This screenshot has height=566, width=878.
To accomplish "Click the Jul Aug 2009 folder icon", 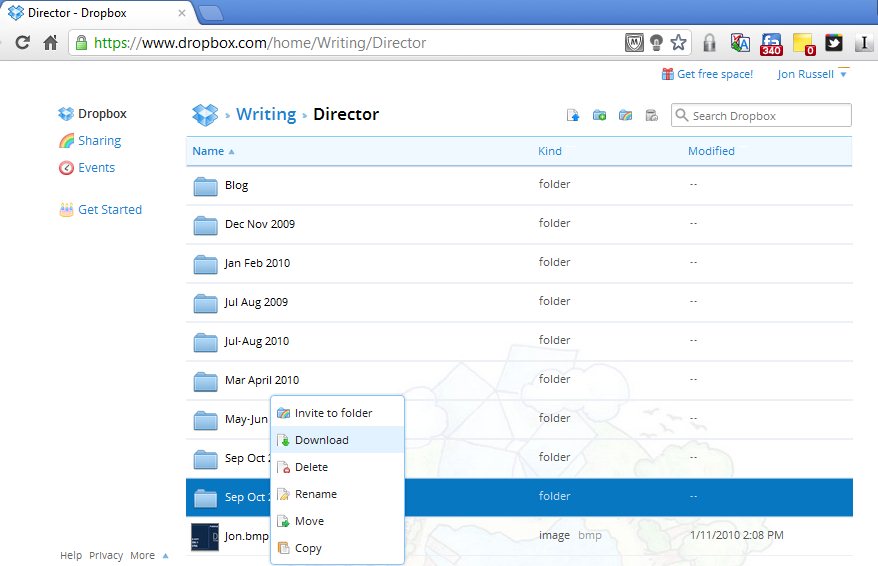I will [206, 303].
